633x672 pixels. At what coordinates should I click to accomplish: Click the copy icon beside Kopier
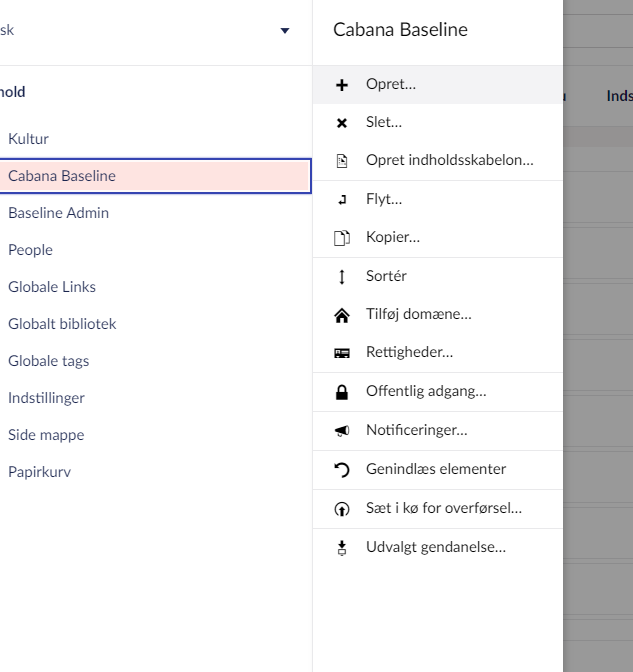point(342,238)
